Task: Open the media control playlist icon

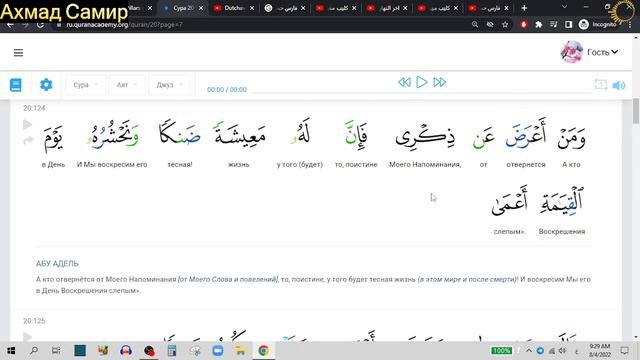Action: (553, 24)
